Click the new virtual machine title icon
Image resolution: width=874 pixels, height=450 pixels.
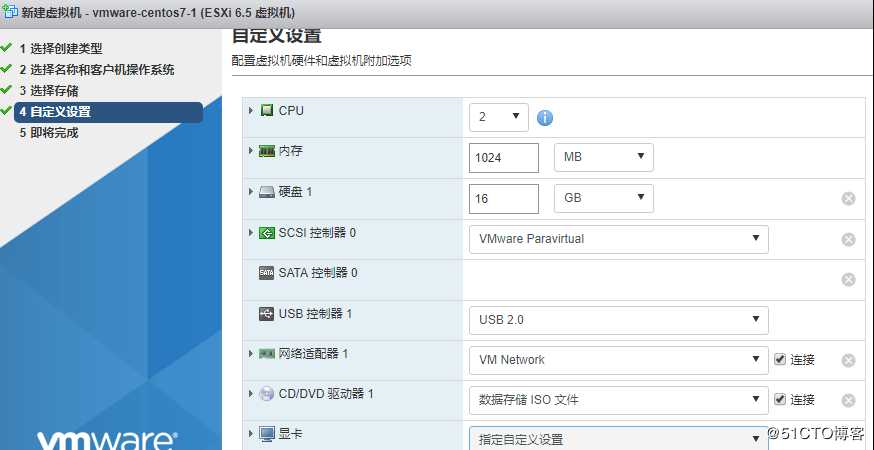pyautogui.click(x=10, y=11)
